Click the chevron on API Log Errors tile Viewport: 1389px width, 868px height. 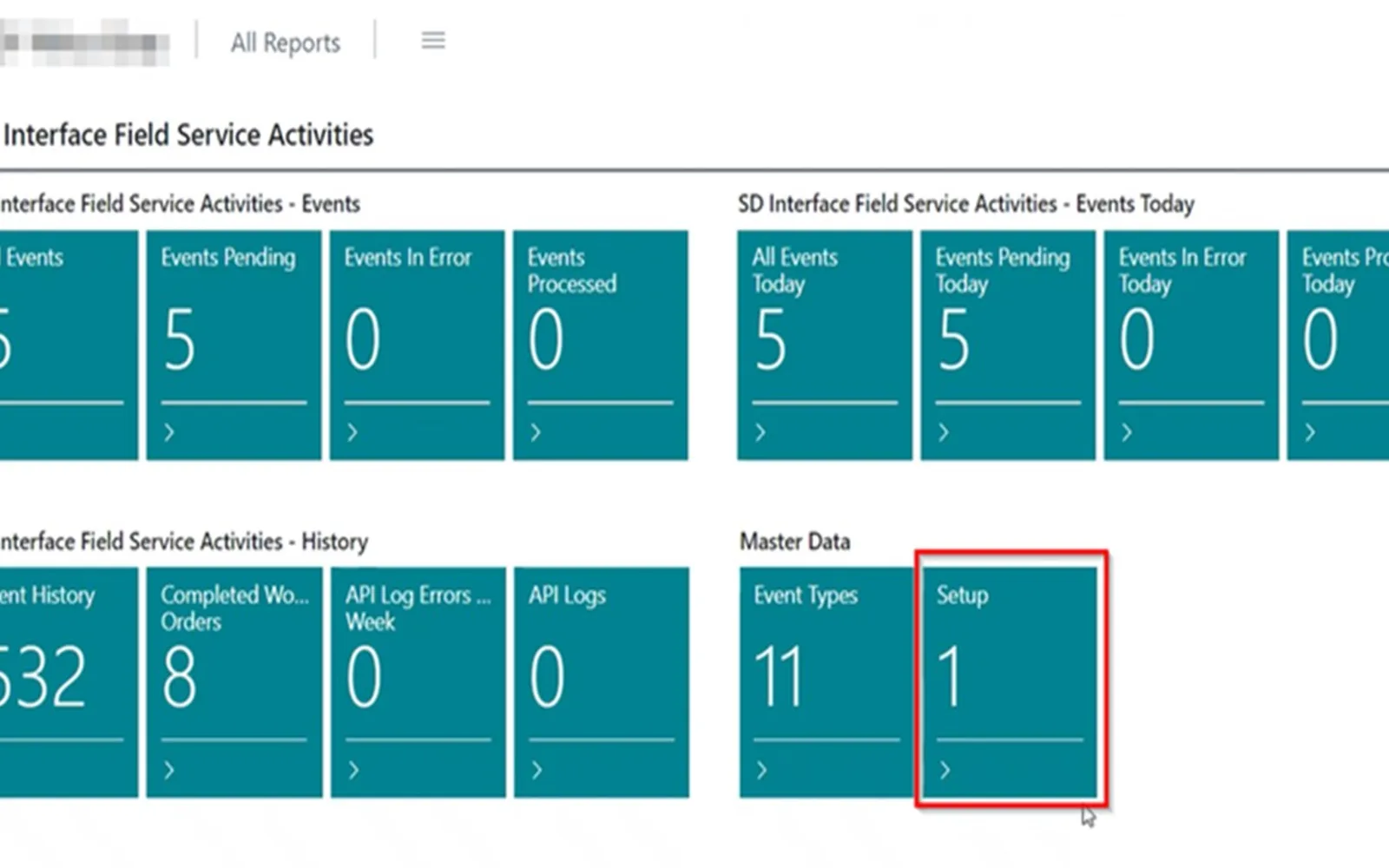point(353,770)
